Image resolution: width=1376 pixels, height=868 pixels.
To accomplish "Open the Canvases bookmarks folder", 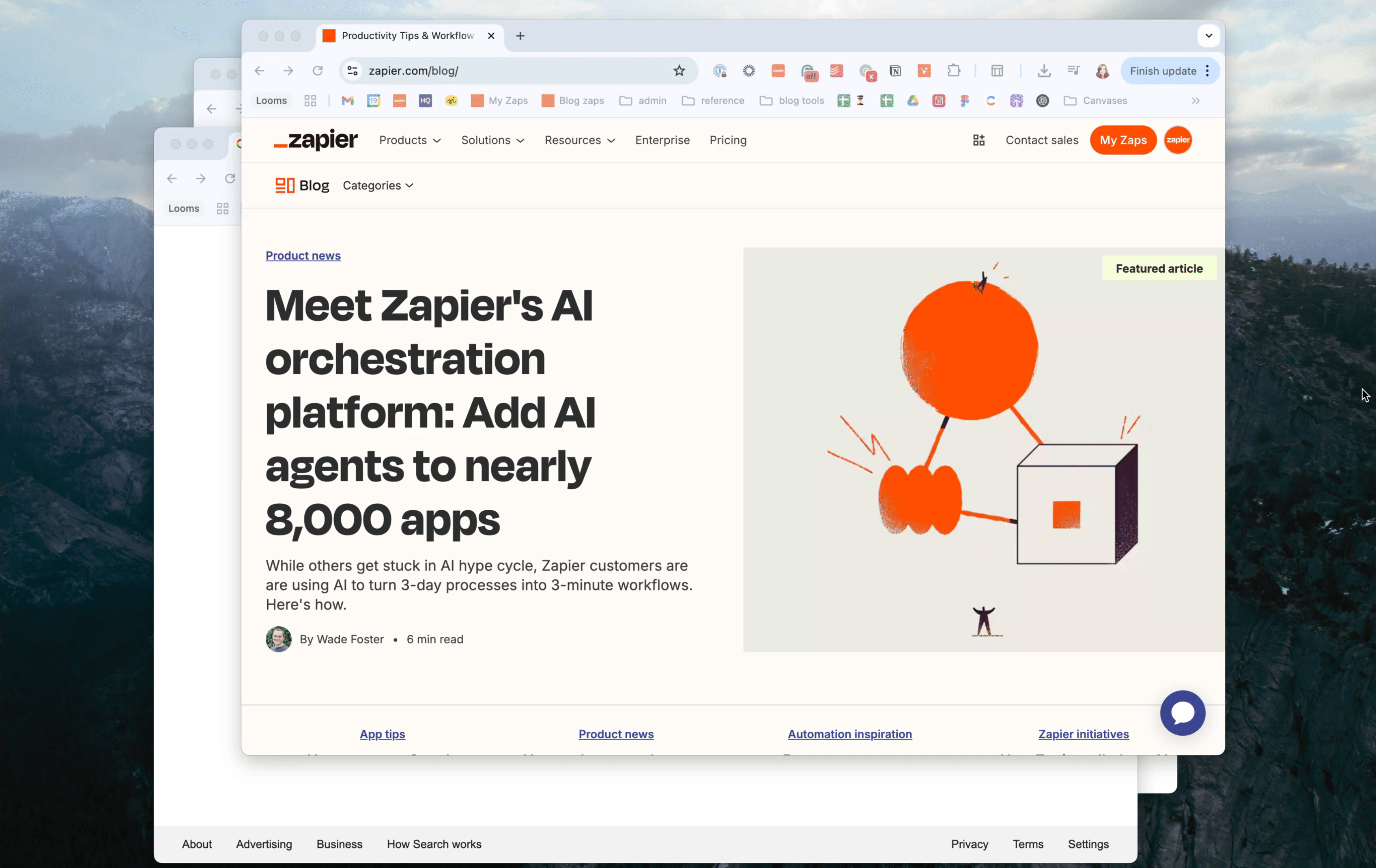I will tap(1095, 101).
